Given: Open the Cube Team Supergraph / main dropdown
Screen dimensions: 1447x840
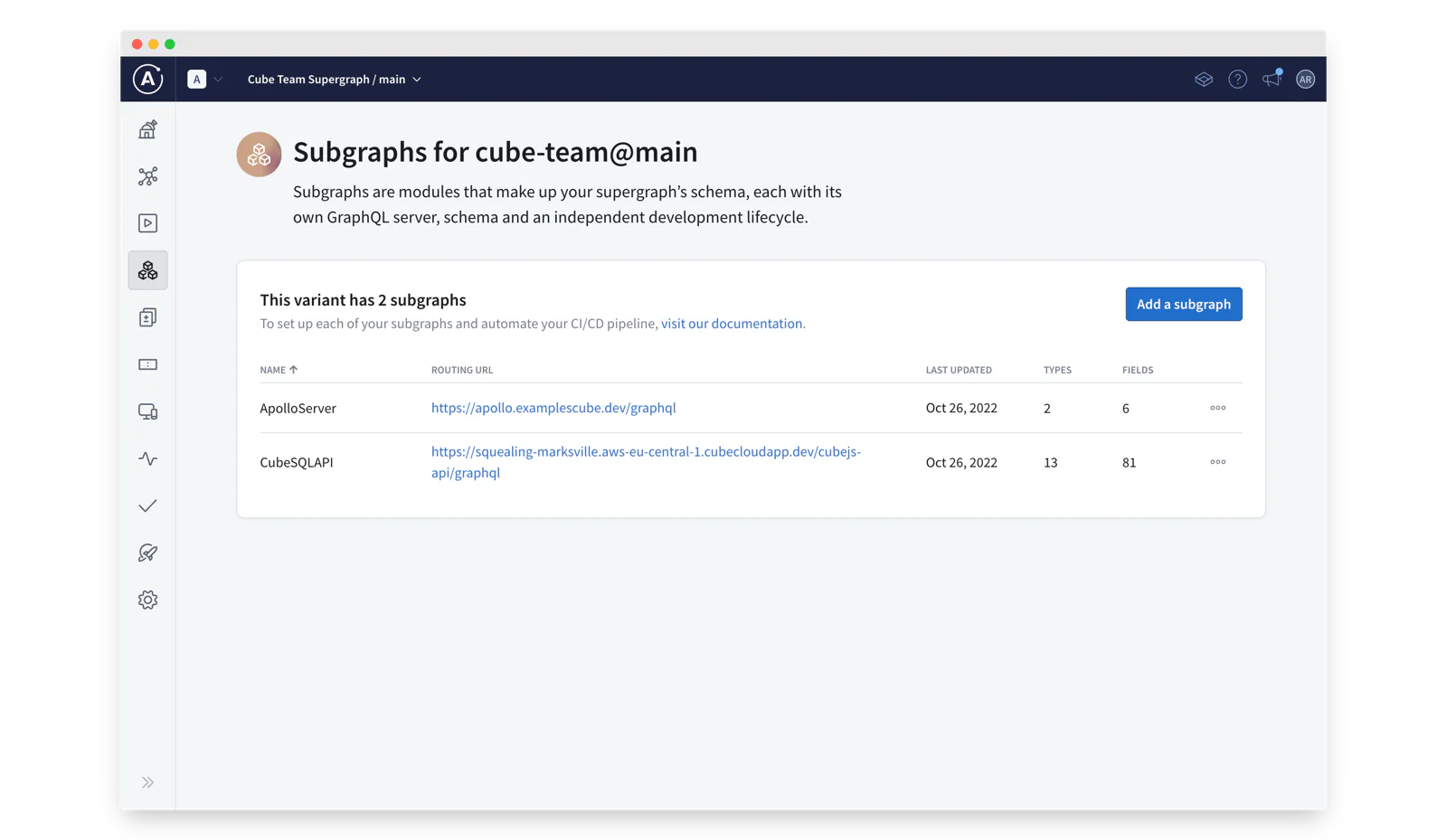Looking at the screenshot, I should pos(334,80).
